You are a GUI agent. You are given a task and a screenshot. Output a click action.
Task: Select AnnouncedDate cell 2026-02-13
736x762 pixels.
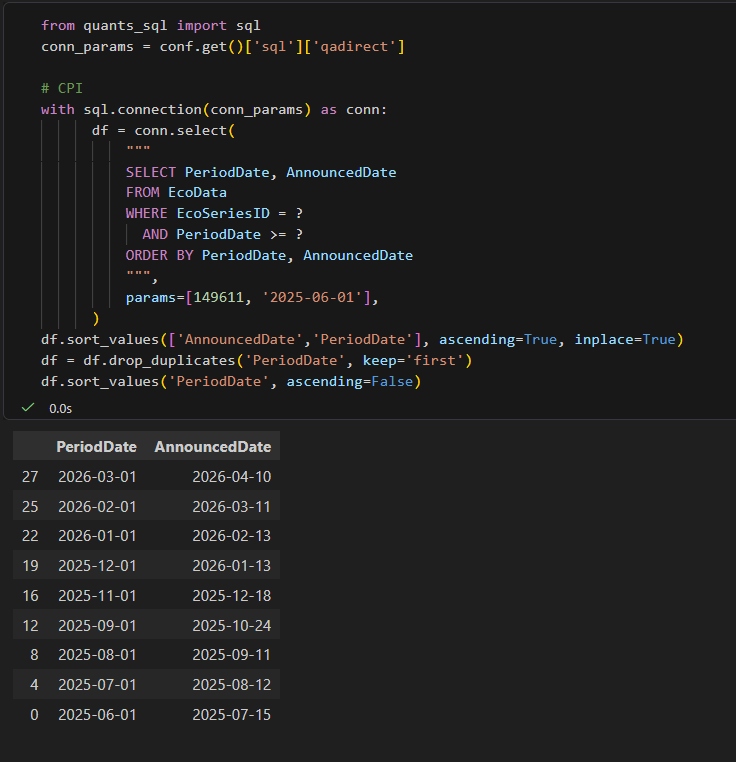231,536
